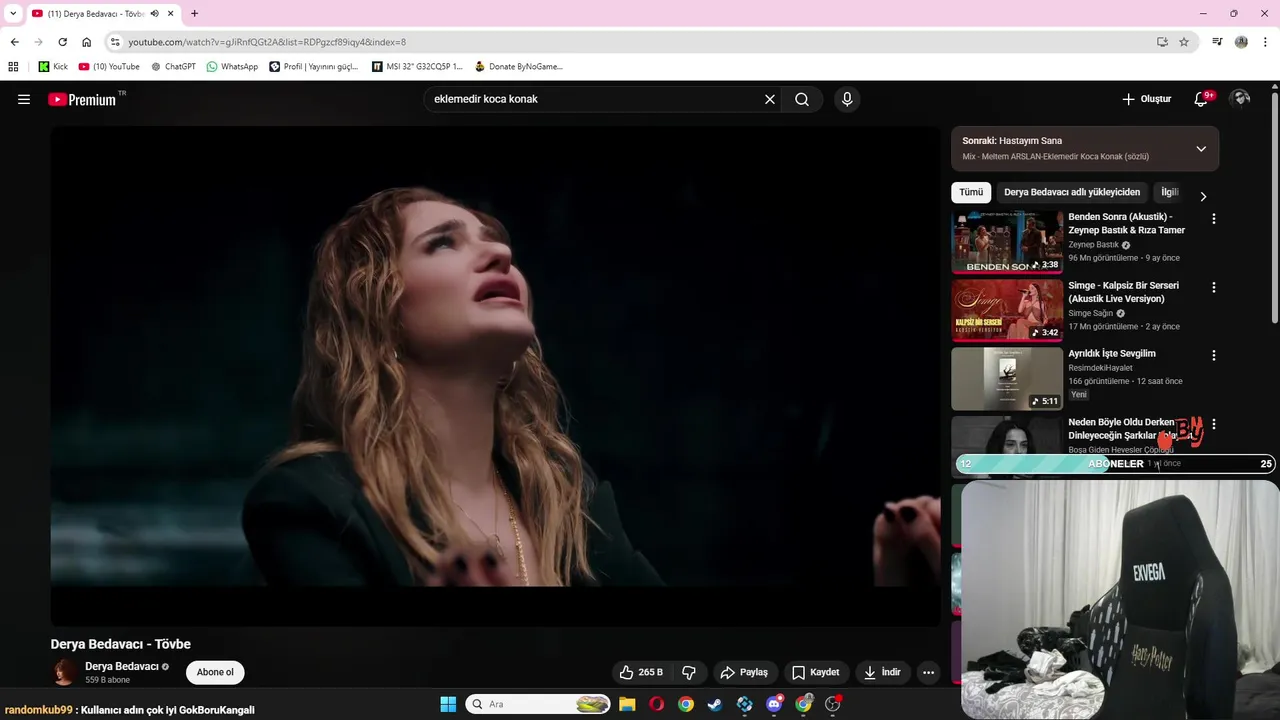Open media controls icon in Chrome toolbar
The image size is (1280, 720).
click(1217, 42)
